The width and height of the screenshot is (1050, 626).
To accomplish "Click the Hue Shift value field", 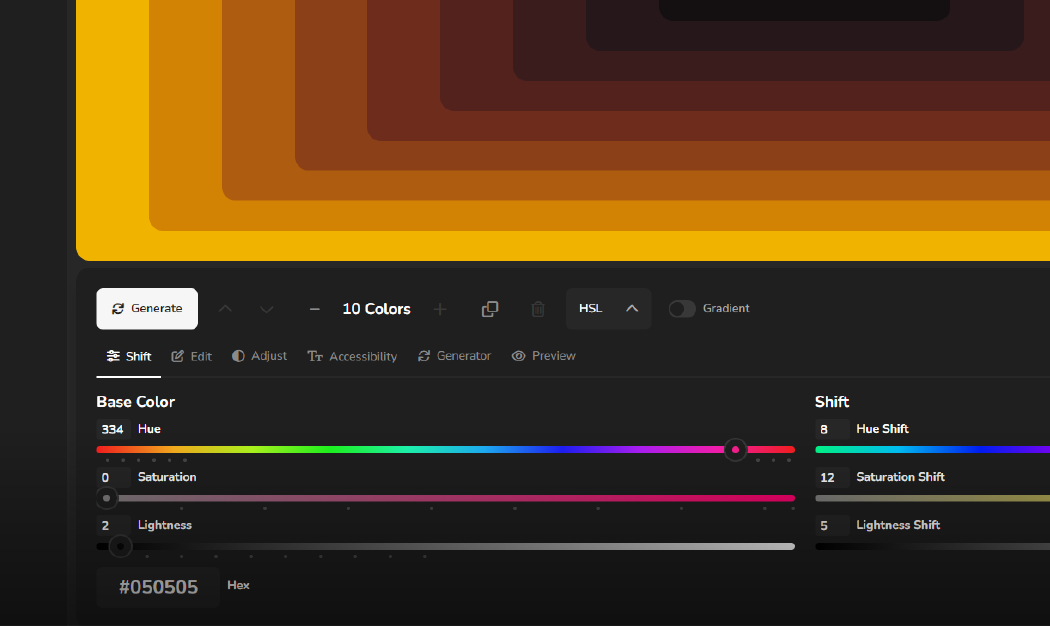I will pos(832,429).
